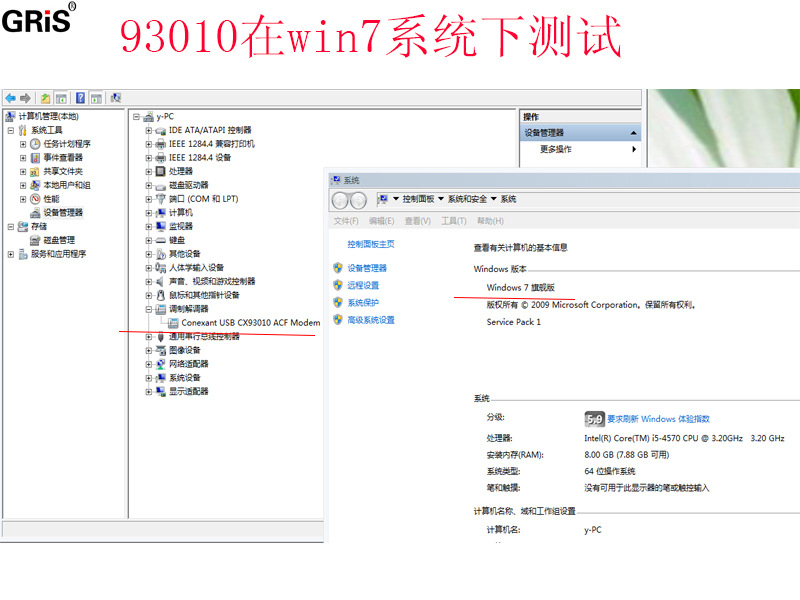Click the Forward button in System window
Image resolution: width=800 pixels, height=600 pixels.
coord(359,201)
